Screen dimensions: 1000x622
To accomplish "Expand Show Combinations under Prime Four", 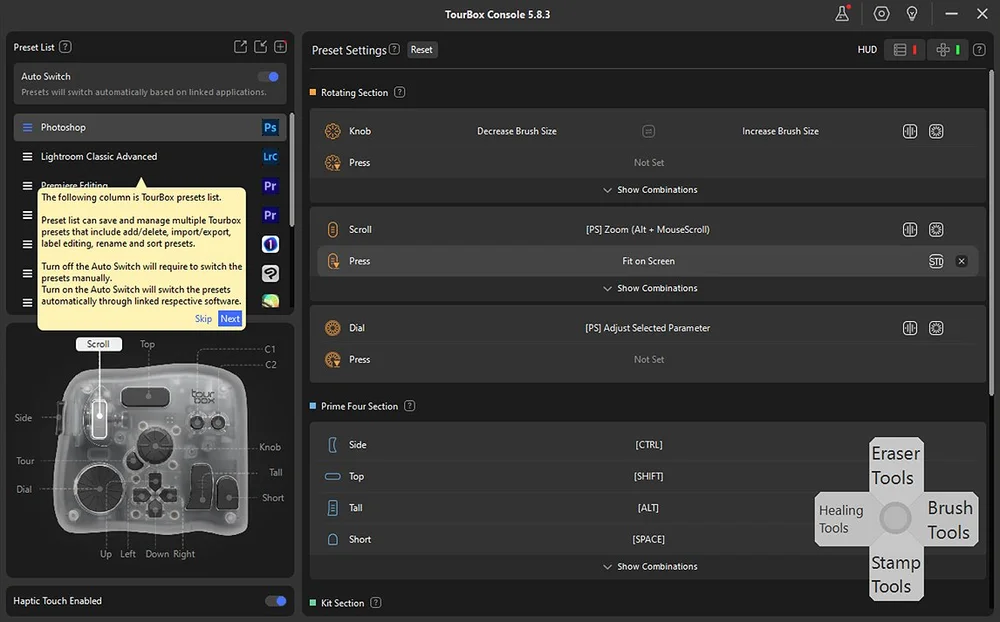I will point(650,566).
